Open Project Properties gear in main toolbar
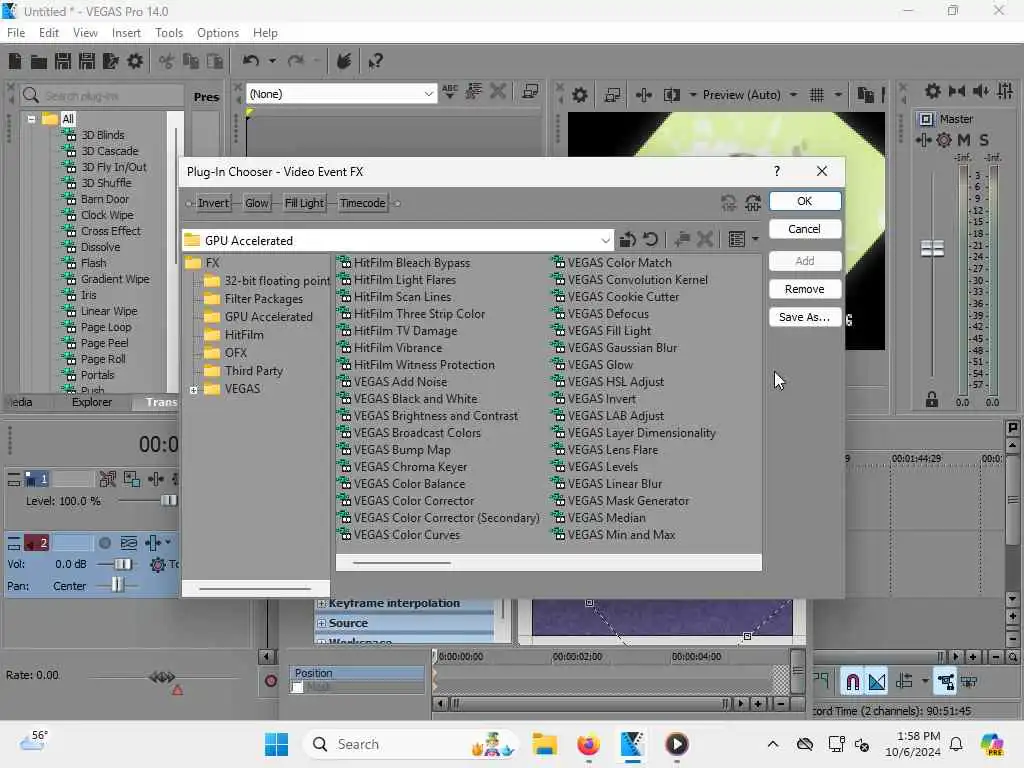The width and height of the screenshot is (1024, 768). point(135,61)
